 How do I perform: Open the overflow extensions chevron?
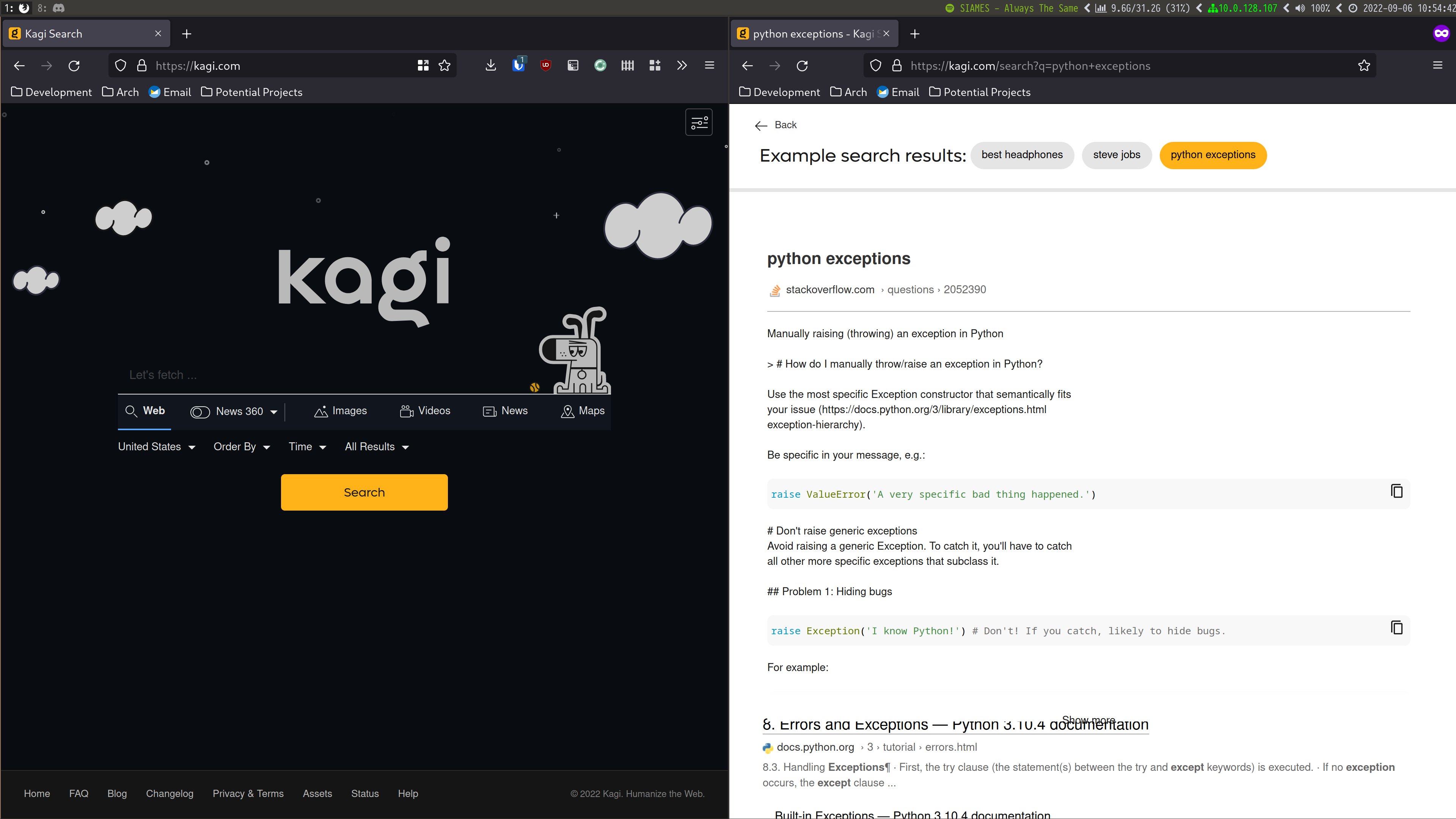click(x=682, y=66)
